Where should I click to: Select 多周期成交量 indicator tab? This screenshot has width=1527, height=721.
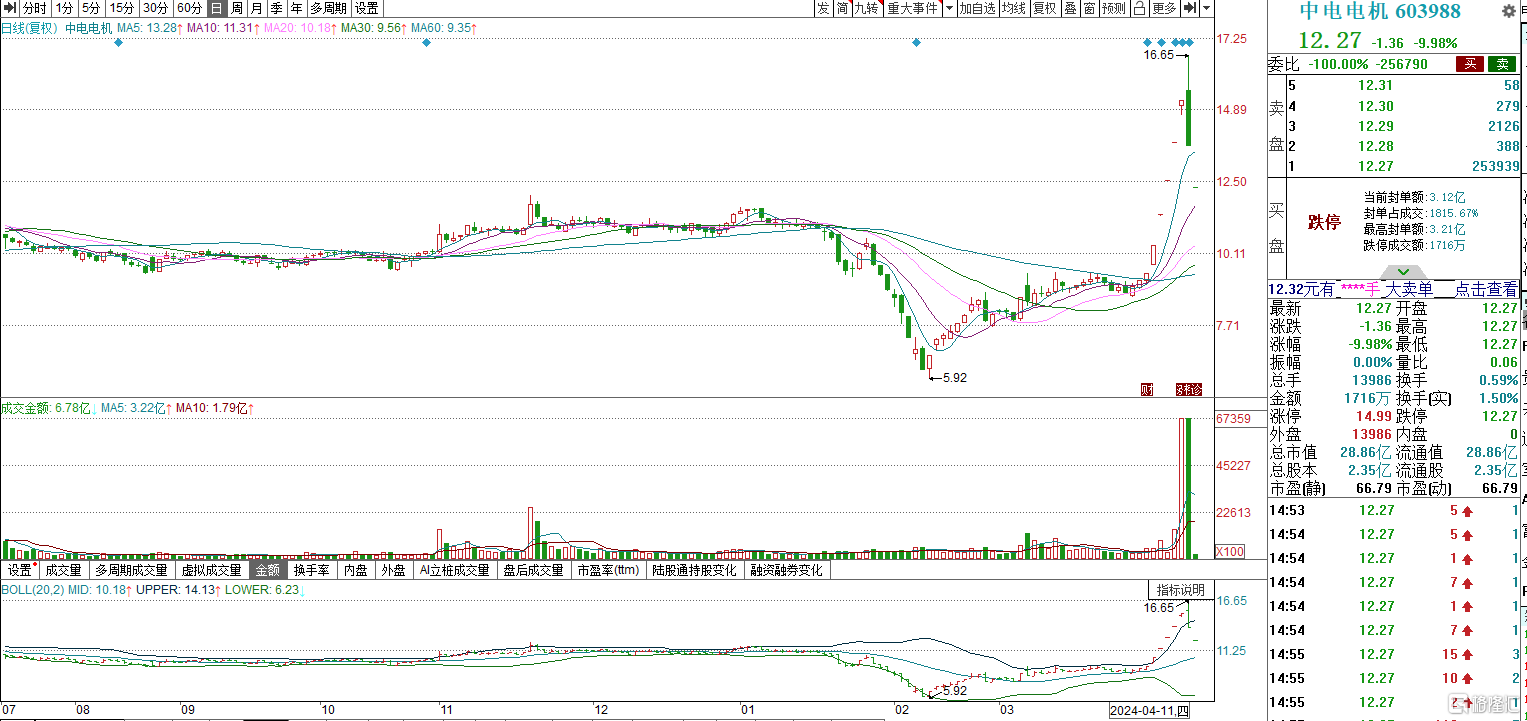131,570
